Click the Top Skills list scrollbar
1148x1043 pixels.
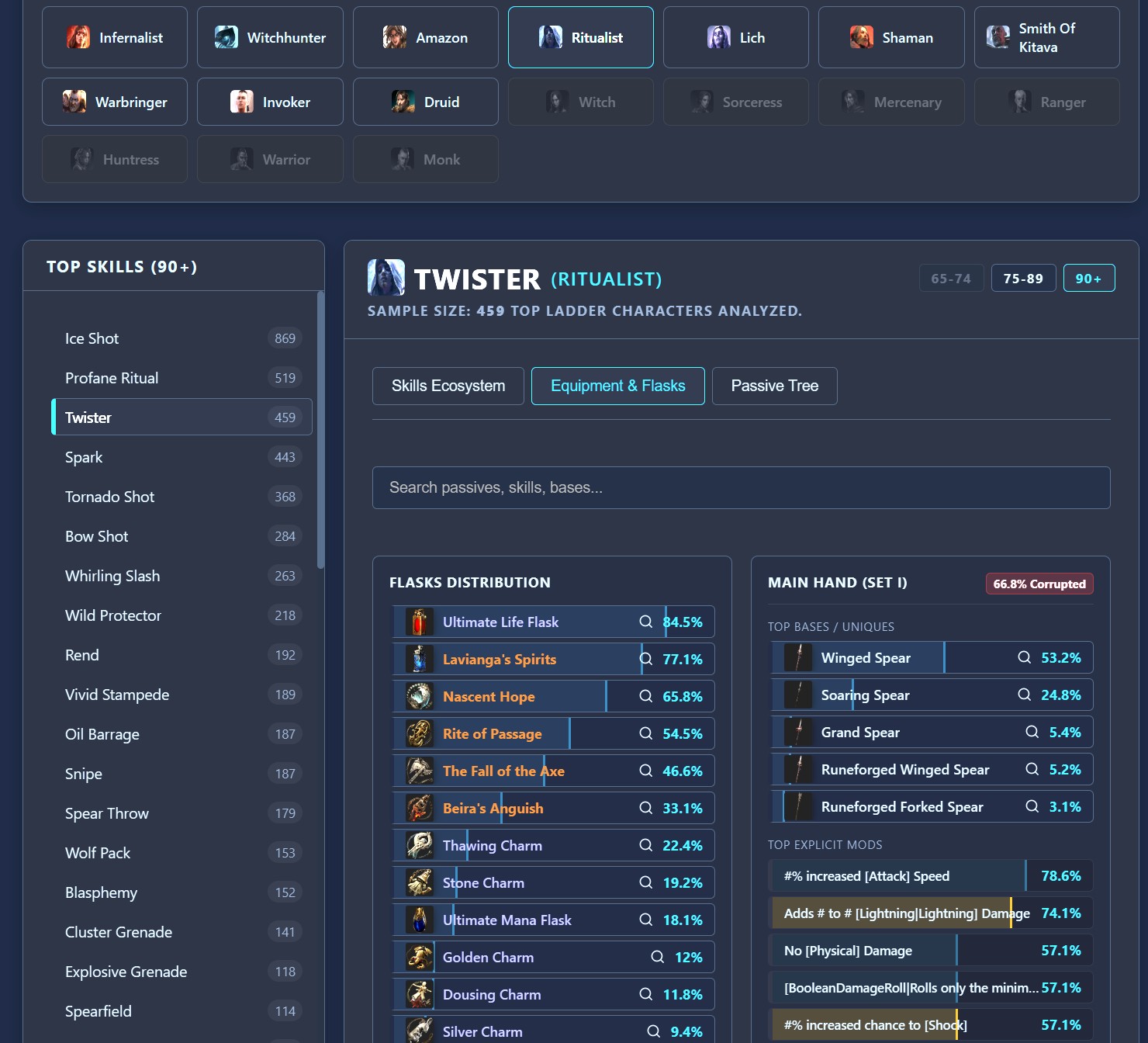coord(321,431)
